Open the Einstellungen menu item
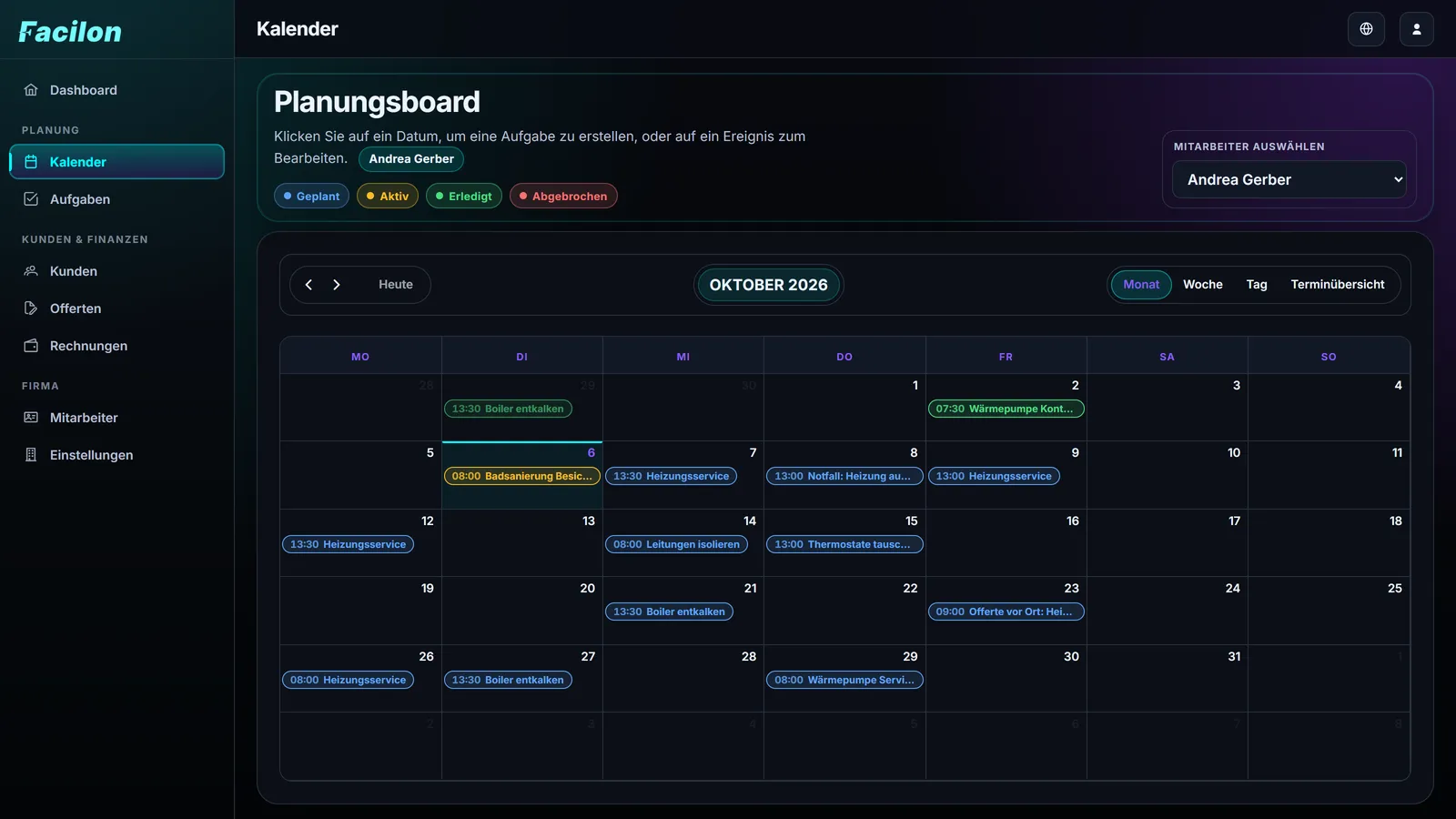This screenshot has height=819, width=1456. pyautogui.click(x=116, y=455)
